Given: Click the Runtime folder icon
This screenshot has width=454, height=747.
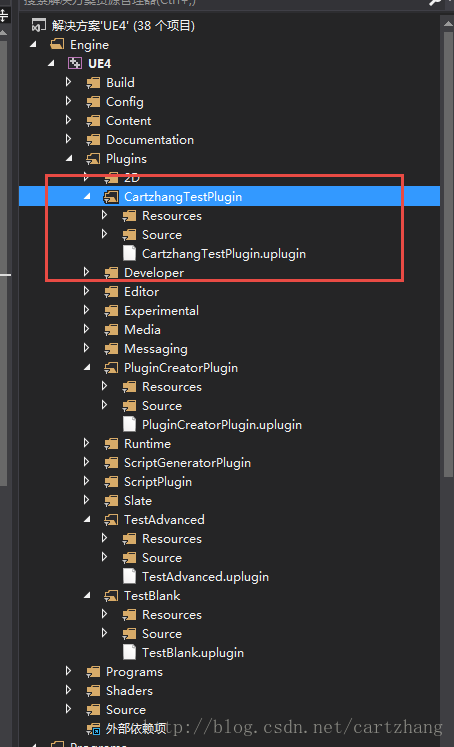Looking at the screenshot, I should pos(111,444).
